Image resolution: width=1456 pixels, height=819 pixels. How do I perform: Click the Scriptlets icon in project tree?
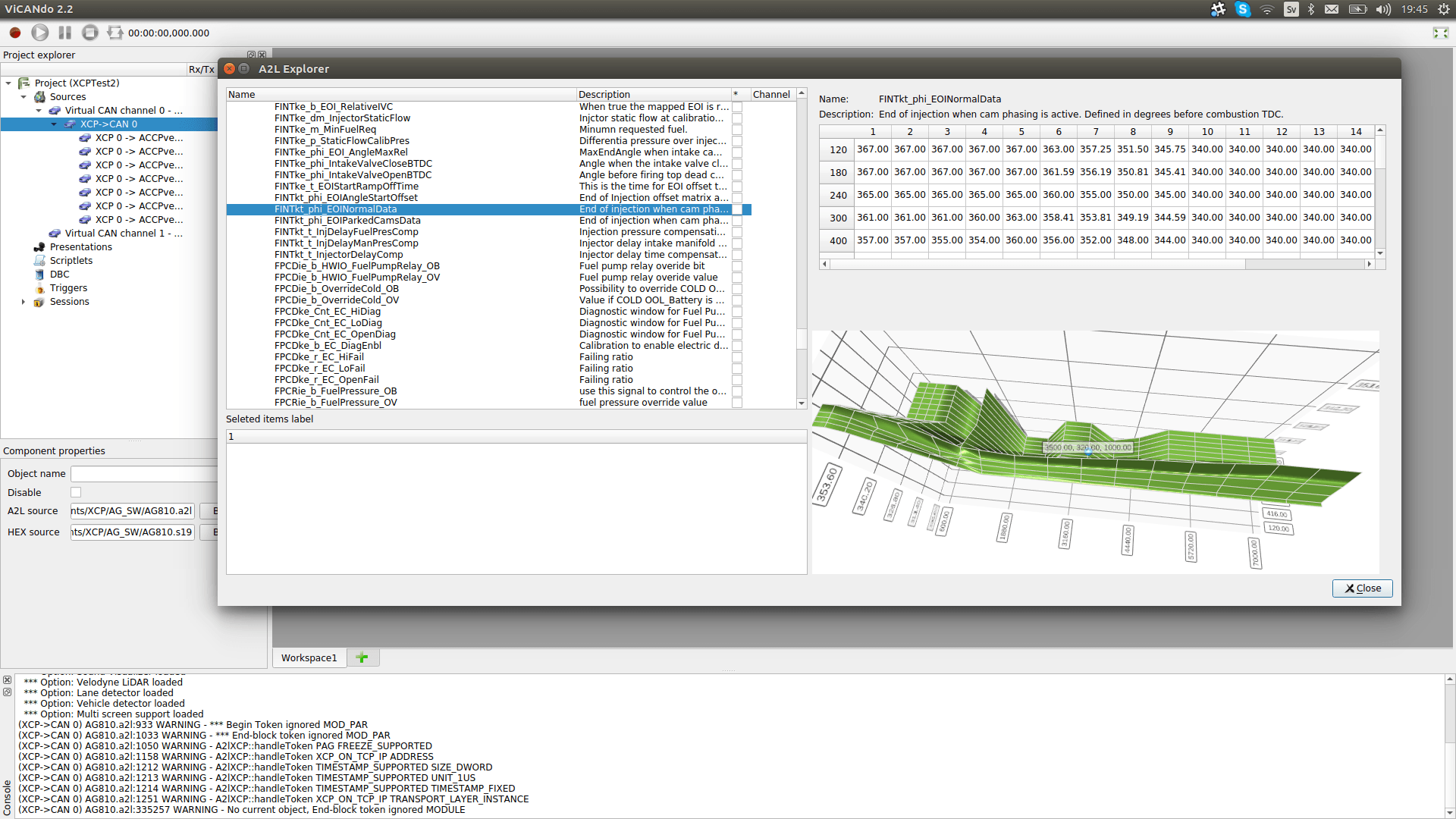39,260
